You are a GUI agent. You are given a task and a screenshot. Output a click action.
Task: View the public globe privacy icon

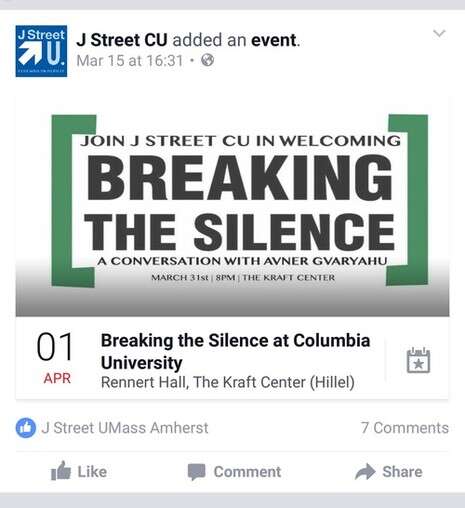pos(207,60)
